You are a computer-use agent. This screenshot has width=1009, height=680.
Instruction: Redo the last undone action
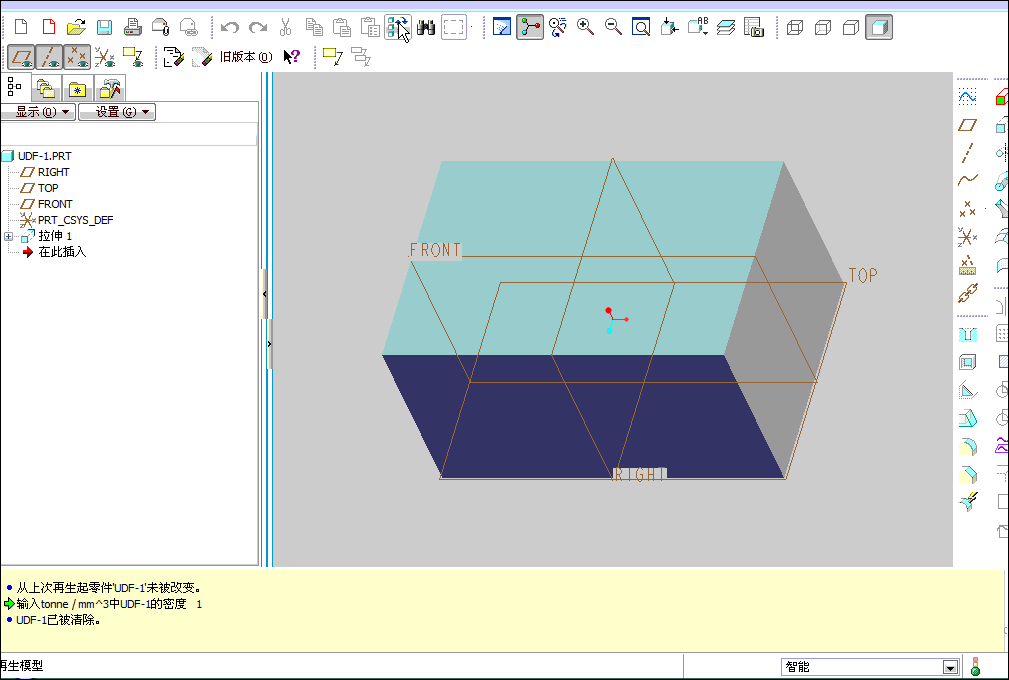click(x=257, y=27)
